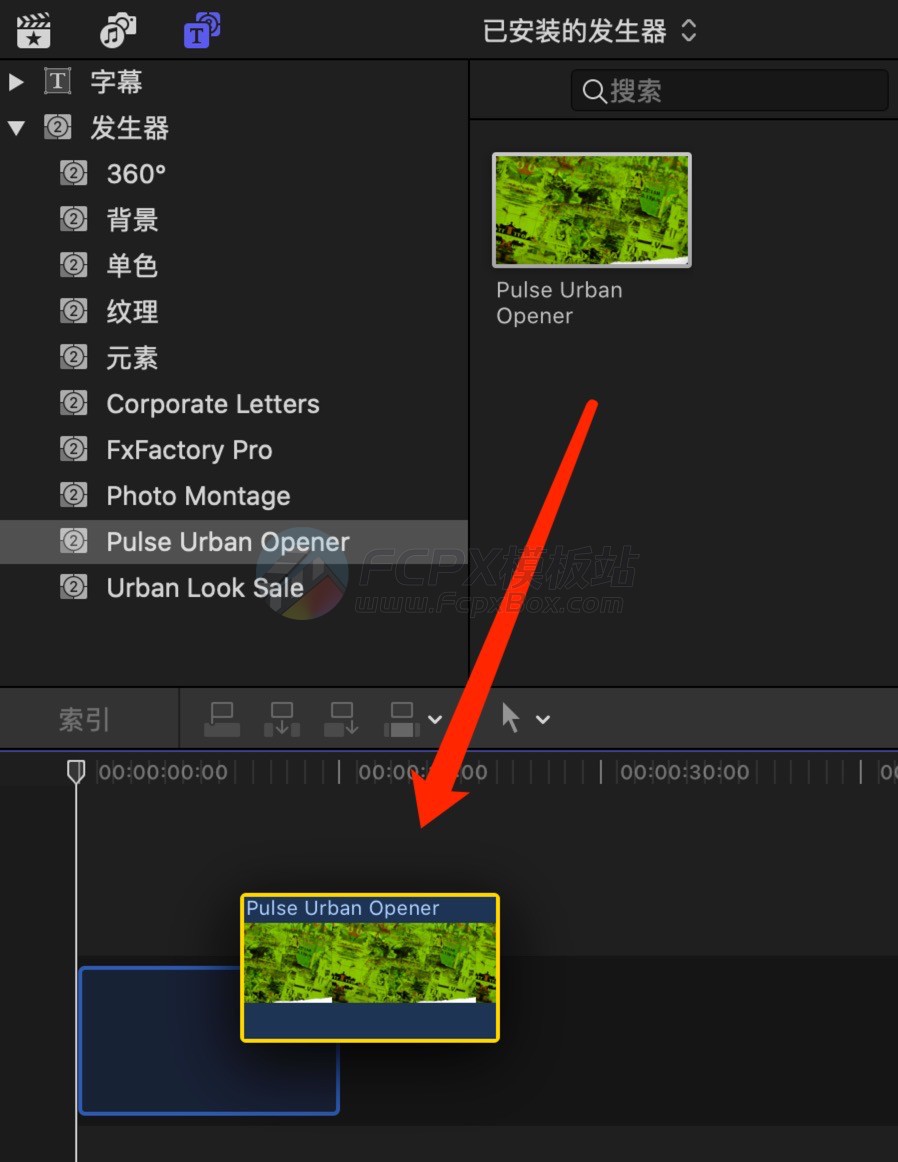Click the append clip edit icon

pos(342,720)
